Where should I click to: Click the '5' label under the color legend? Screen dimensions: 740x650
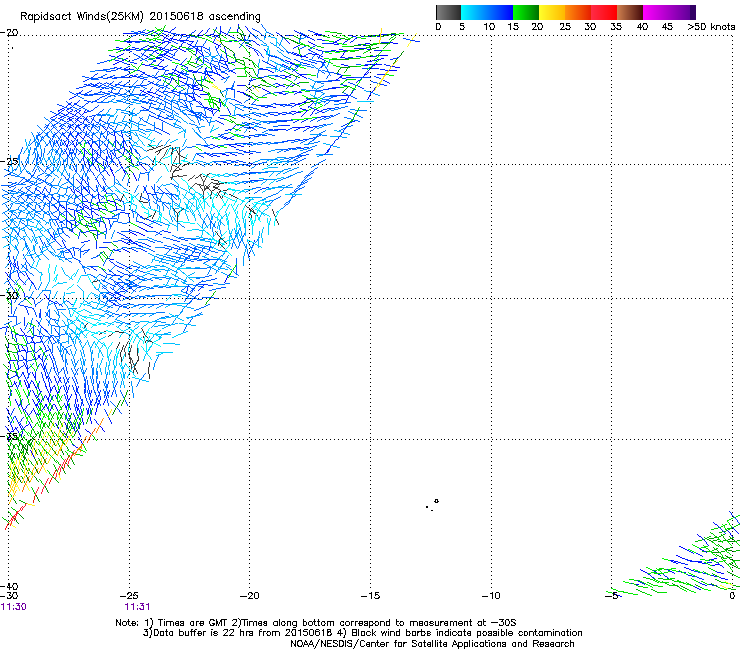tap(462, 27)
